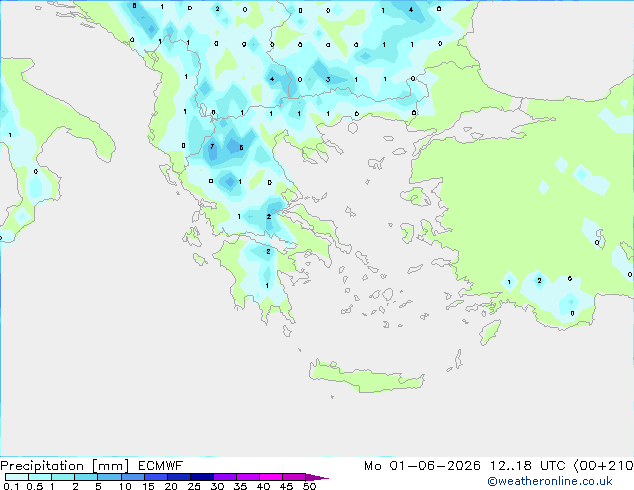Click the 10–15 mm blue legend swatch
The image size is (634, 490).
point(132,477)
